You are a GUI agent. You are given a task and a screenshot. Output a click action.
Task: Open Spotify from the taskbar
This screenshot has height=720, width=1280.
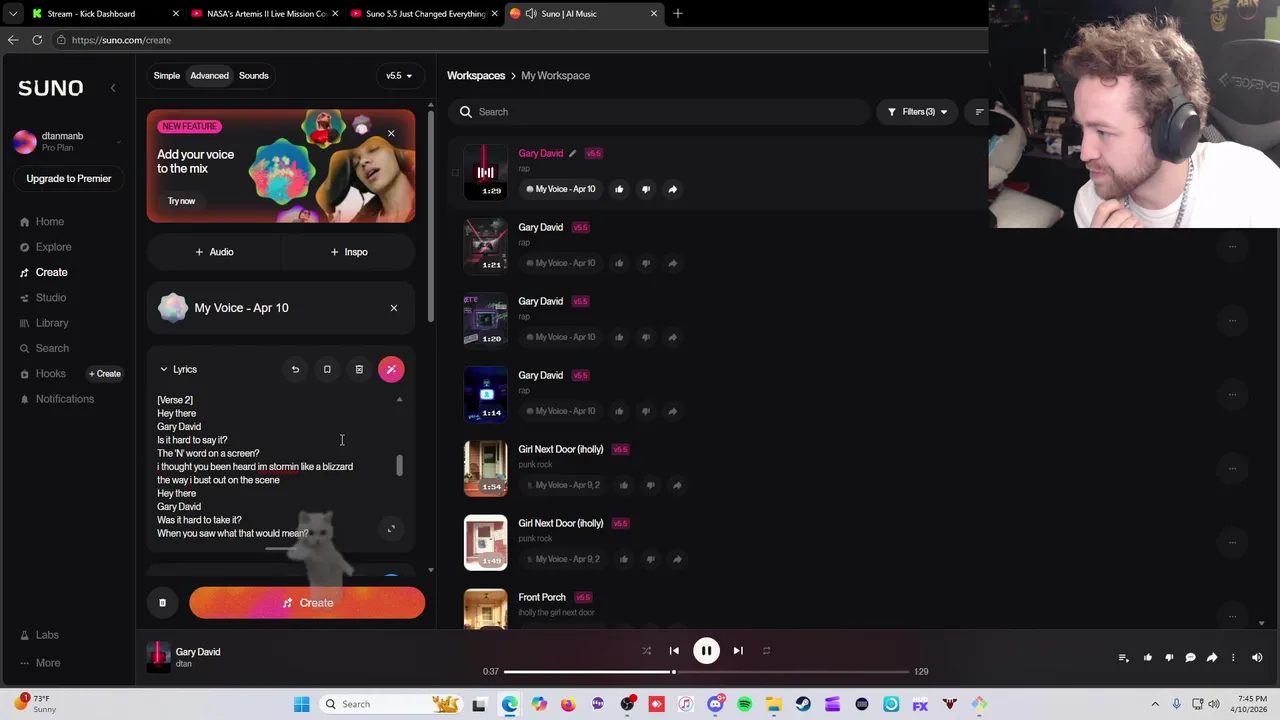(744, 704)
